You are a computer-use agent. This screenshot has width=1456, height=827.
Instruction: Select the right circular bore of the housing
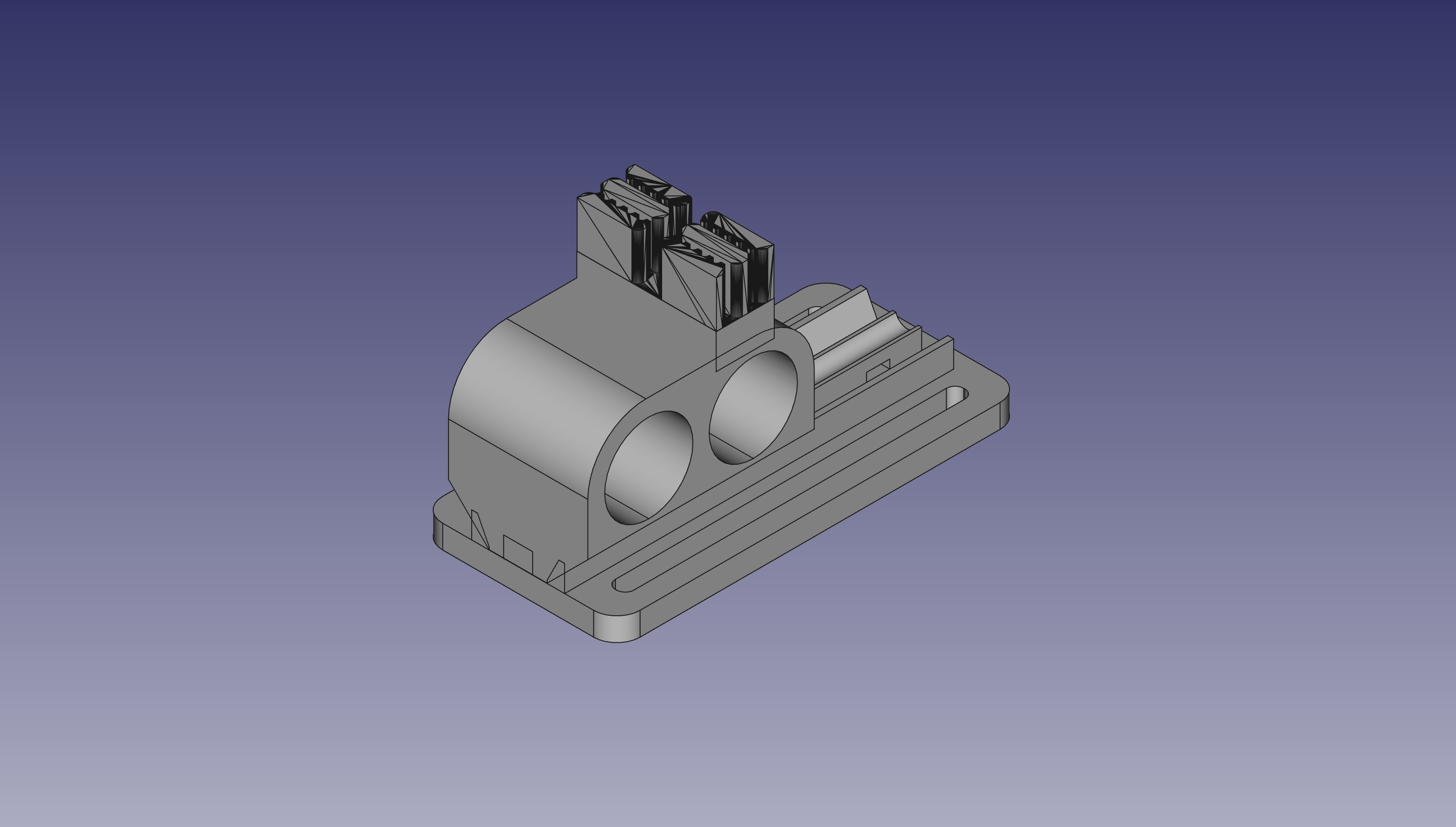753,407
